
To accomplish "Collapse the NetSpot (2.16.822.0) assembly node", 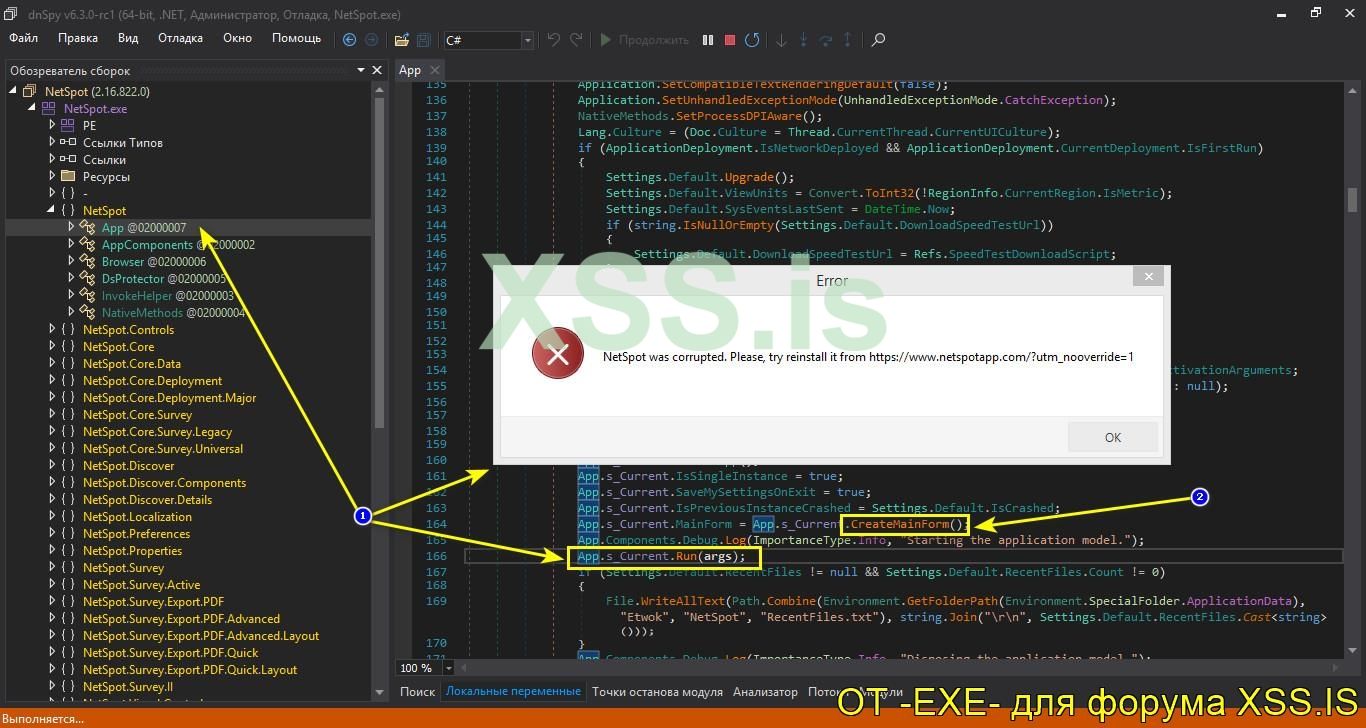I will pos(14,91).
